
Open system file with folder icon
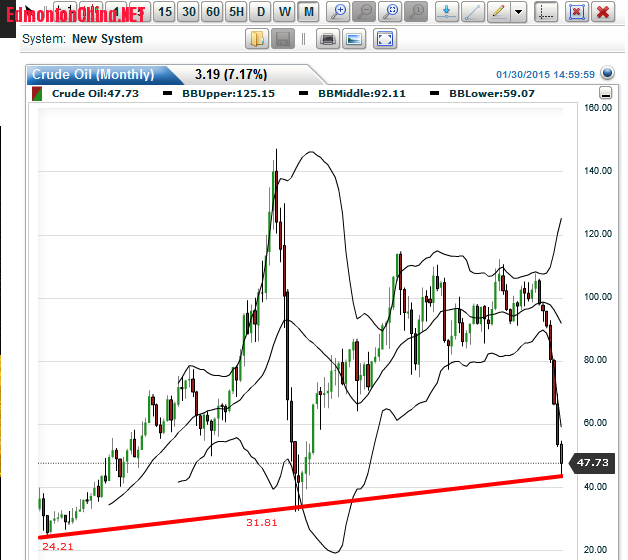point(257,39)
